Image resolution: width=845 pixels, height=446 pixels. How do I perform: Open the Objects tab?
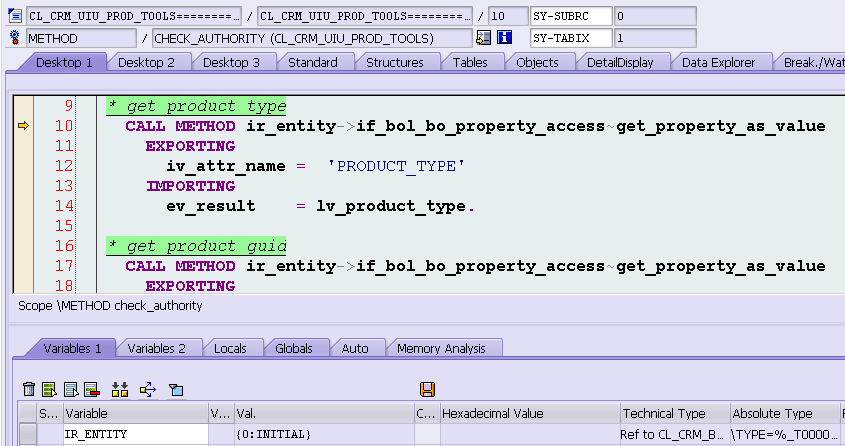(x=537, y=62)
